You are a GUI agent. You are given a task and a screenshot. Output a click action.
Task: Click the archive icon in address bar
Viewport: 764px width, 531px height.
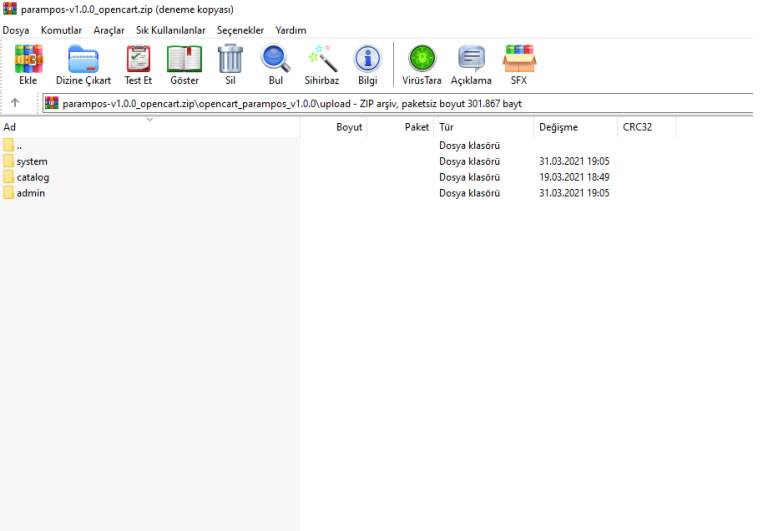(52, 103)
